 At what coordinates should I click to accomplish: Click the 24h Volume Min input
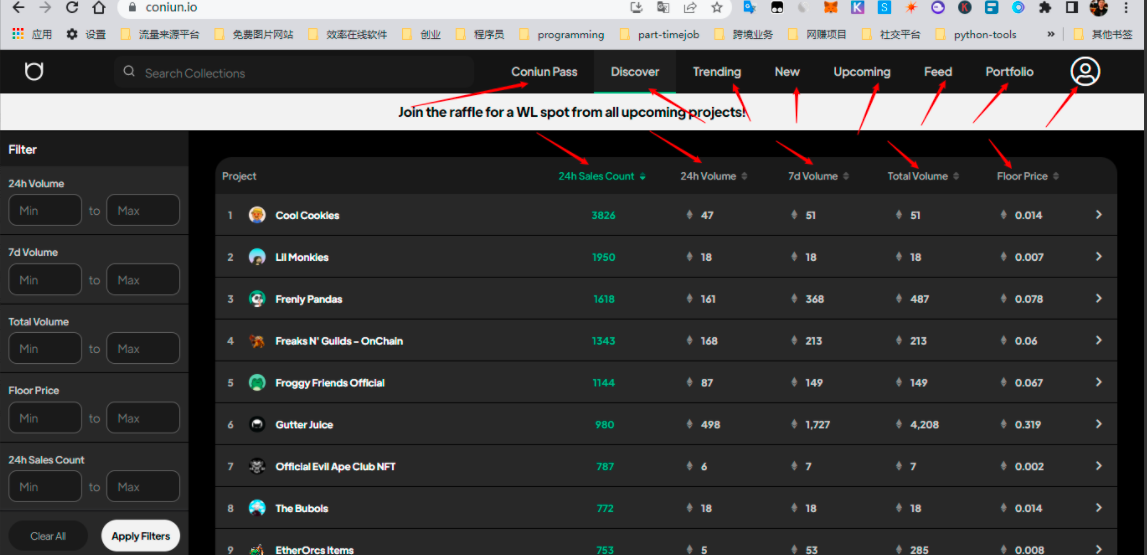pos(45,211)
